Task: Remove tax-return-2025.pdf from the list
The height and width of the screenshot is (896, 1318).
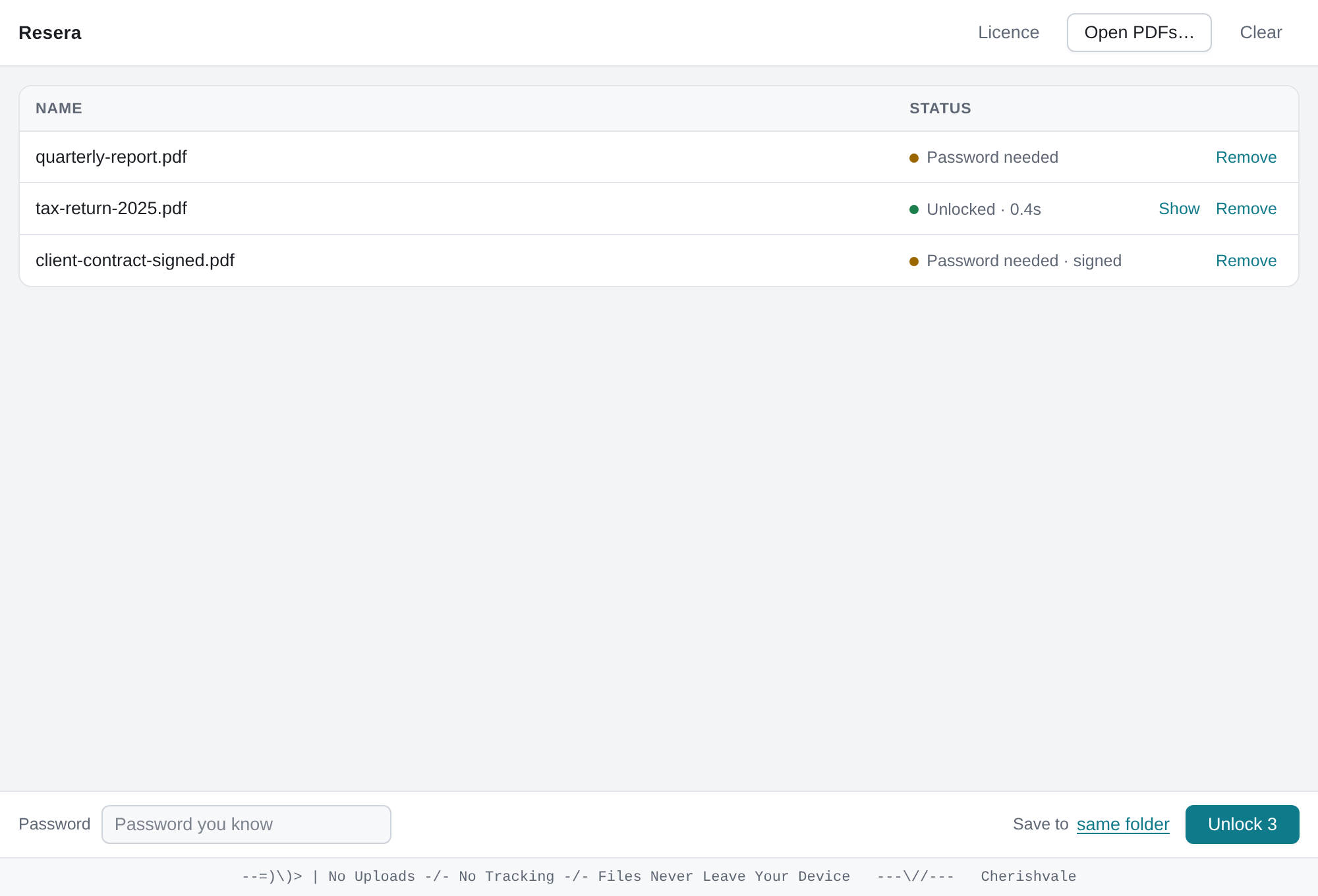Action: [x=1246, y=209]
